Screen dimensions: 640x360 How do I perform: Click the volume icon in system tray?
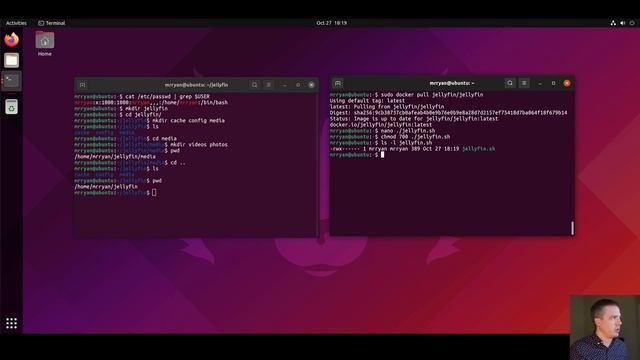pos(622,23)
